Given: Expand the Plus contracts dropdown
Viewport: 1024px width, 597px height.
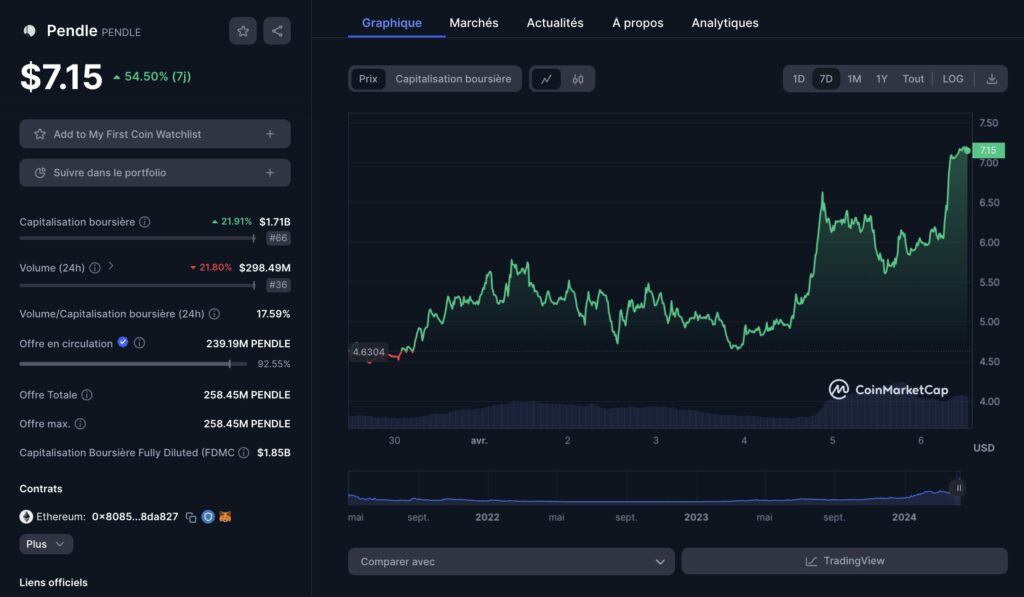Looking at the screenshot, I should point(46,544).
